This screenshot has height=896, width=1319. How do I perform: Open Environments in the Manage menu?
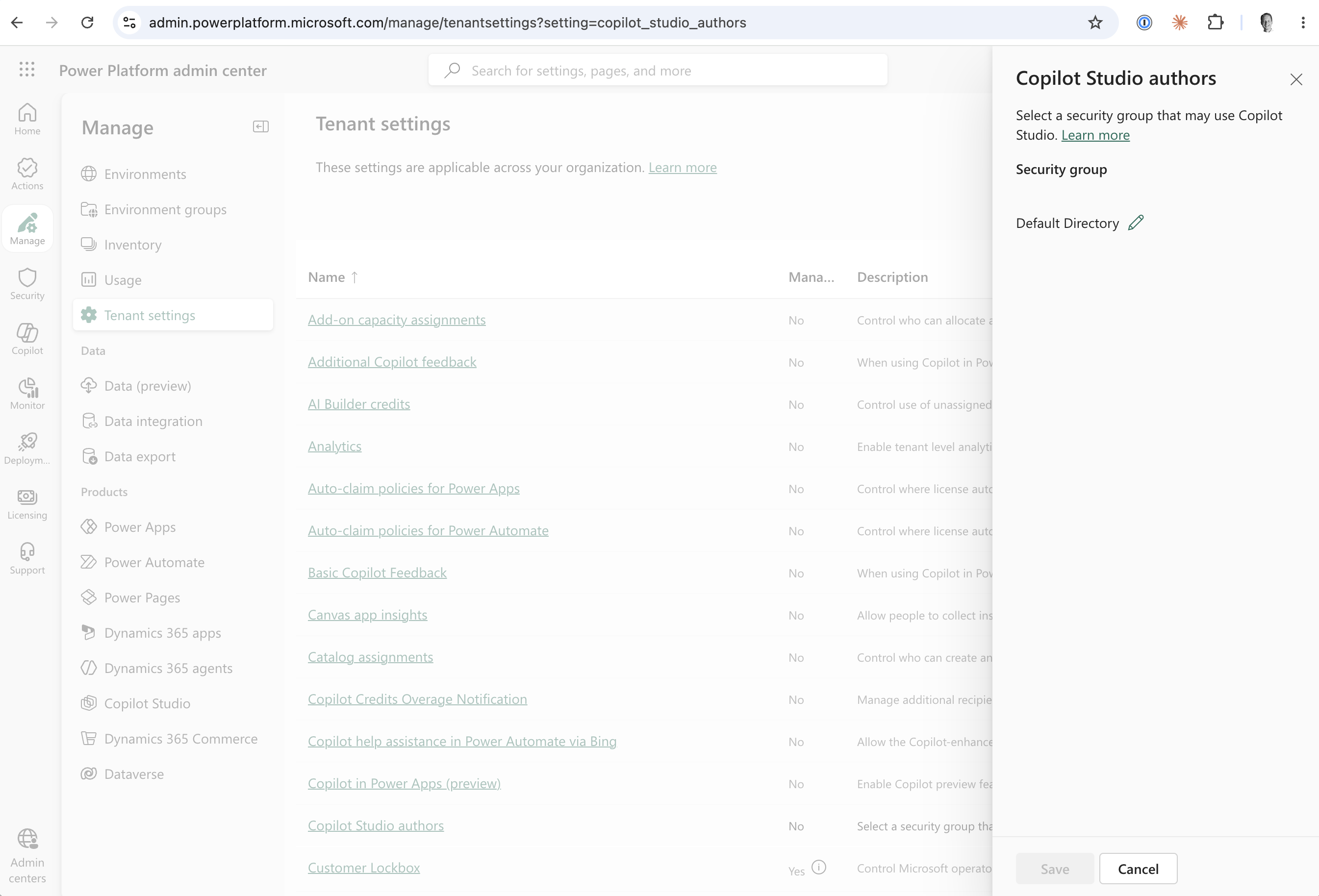(173, 174)
